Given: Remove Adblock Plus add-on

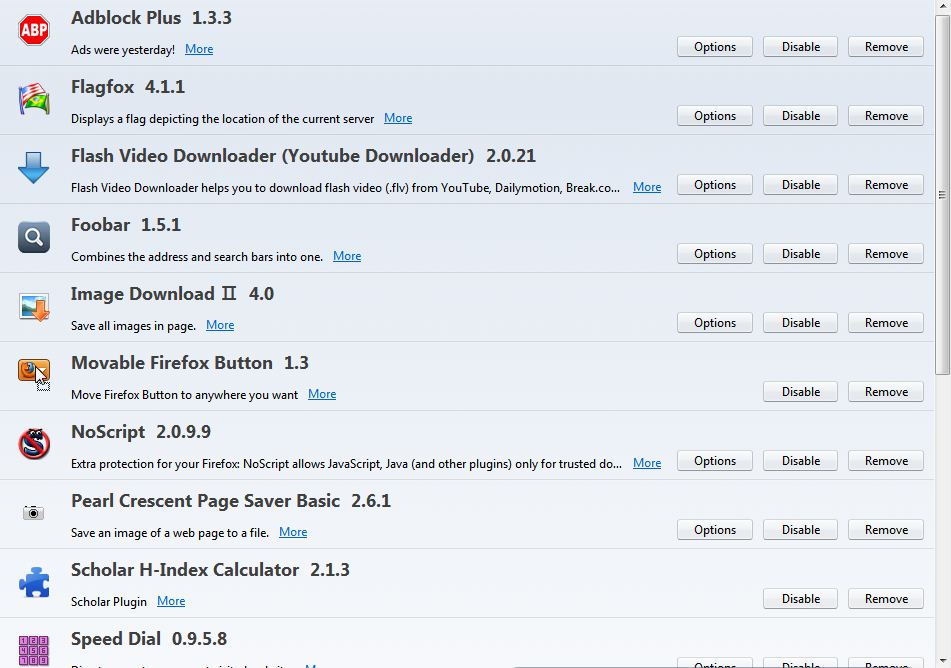Looking at the screenshot, I should (x=886, y=47).
